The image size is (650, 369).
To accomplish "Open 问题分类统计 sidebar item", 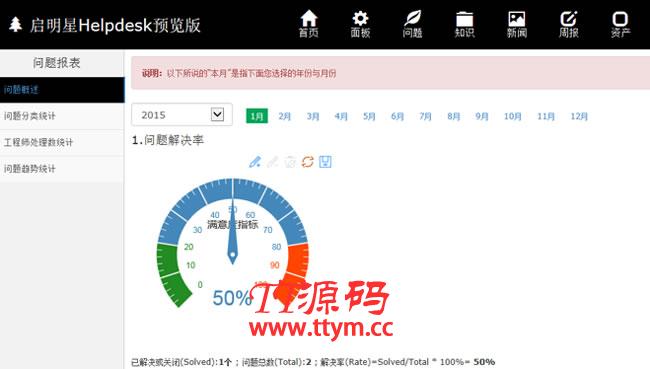I will click(x=62, y=116).
